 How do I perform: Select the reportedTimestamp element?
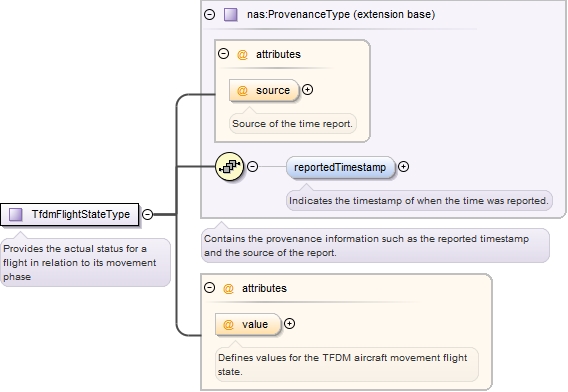tap(340, 167)
